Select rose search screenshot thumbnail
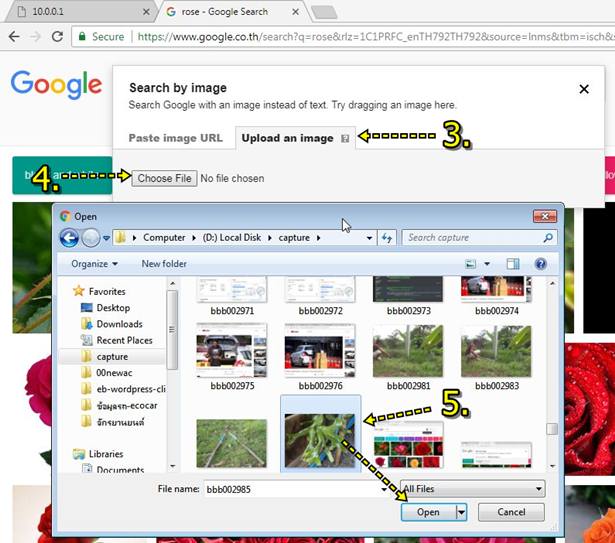 click(x=408, y=445)
